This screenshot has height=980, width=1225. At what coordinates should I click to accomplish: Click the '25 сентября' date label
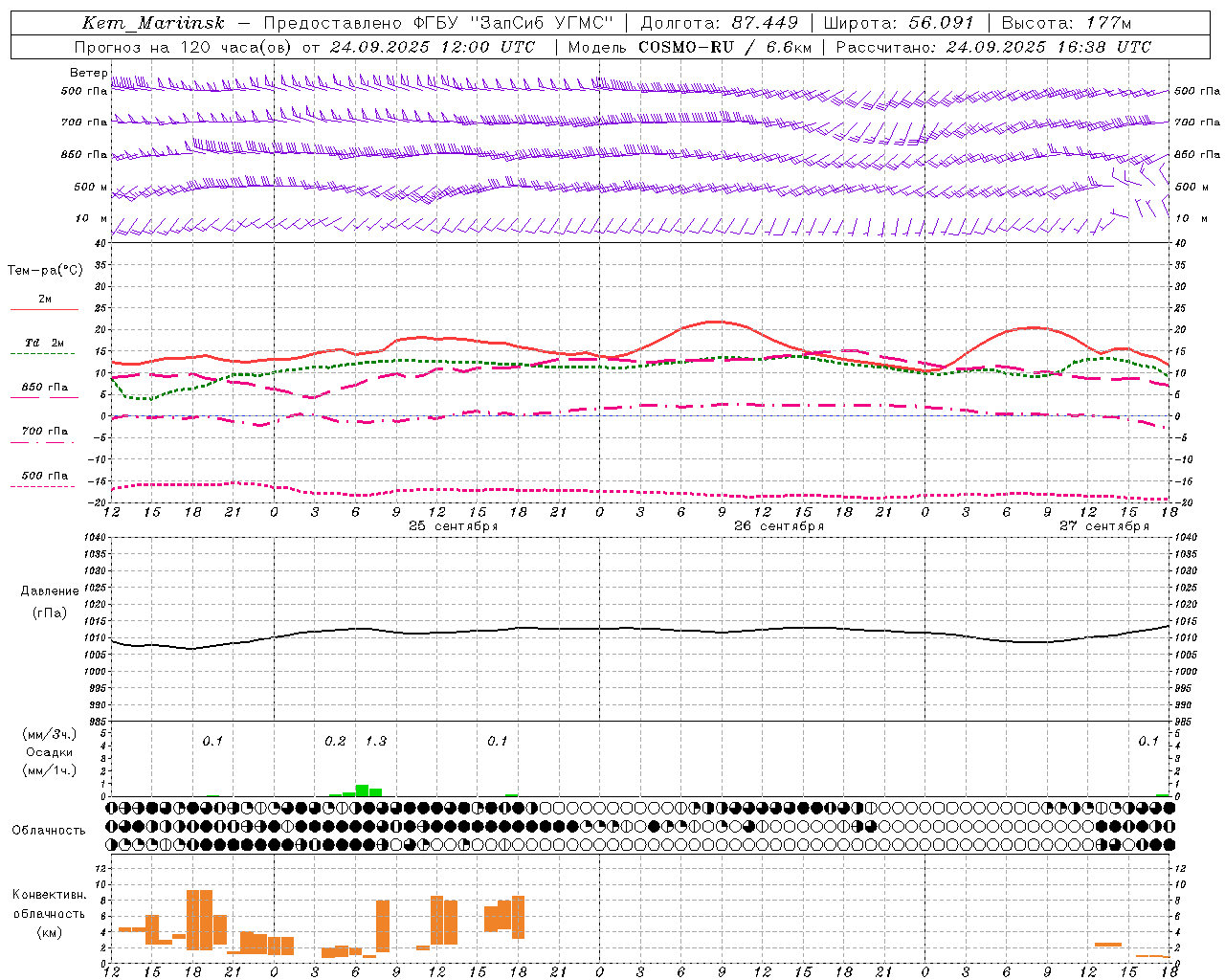[454, 526]
